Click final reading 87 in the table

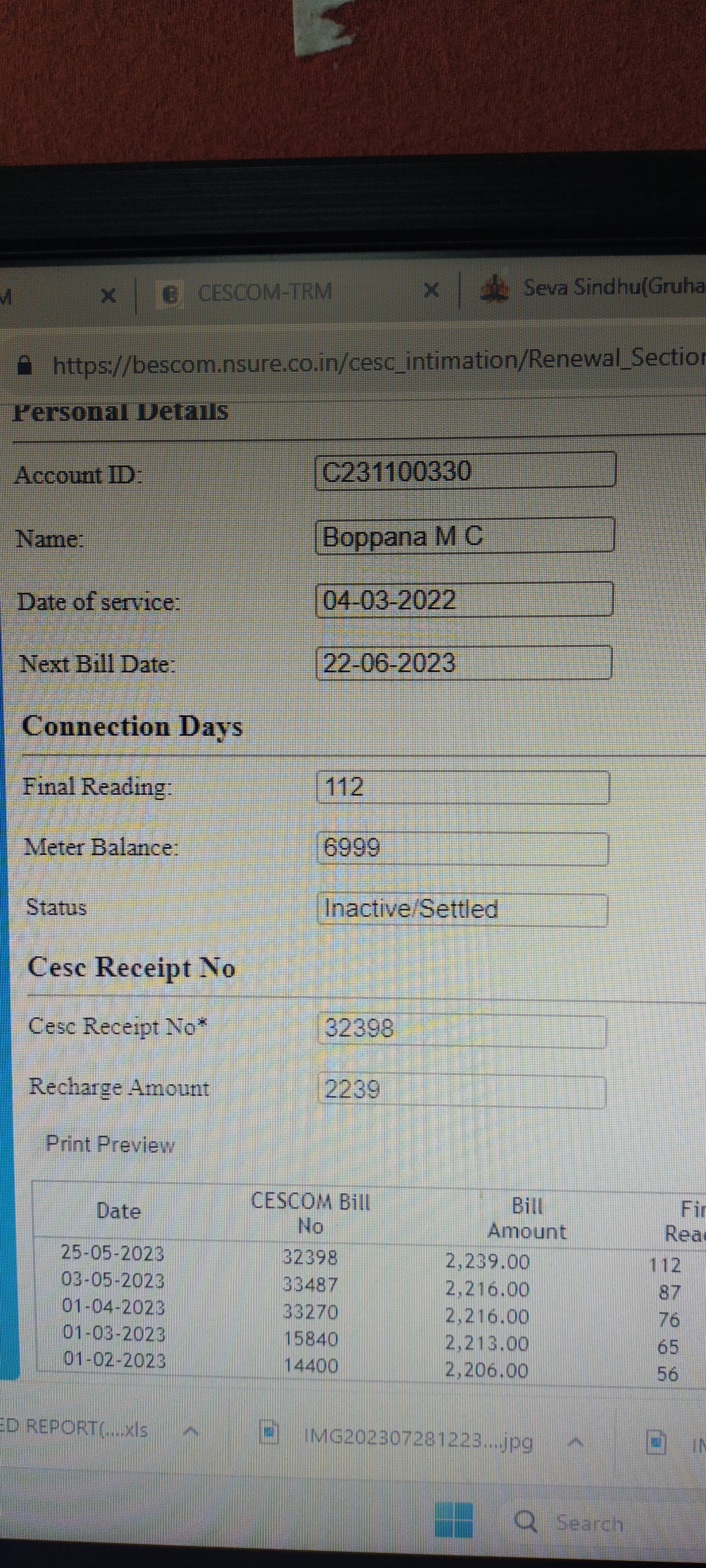[x=670, y=1292]
